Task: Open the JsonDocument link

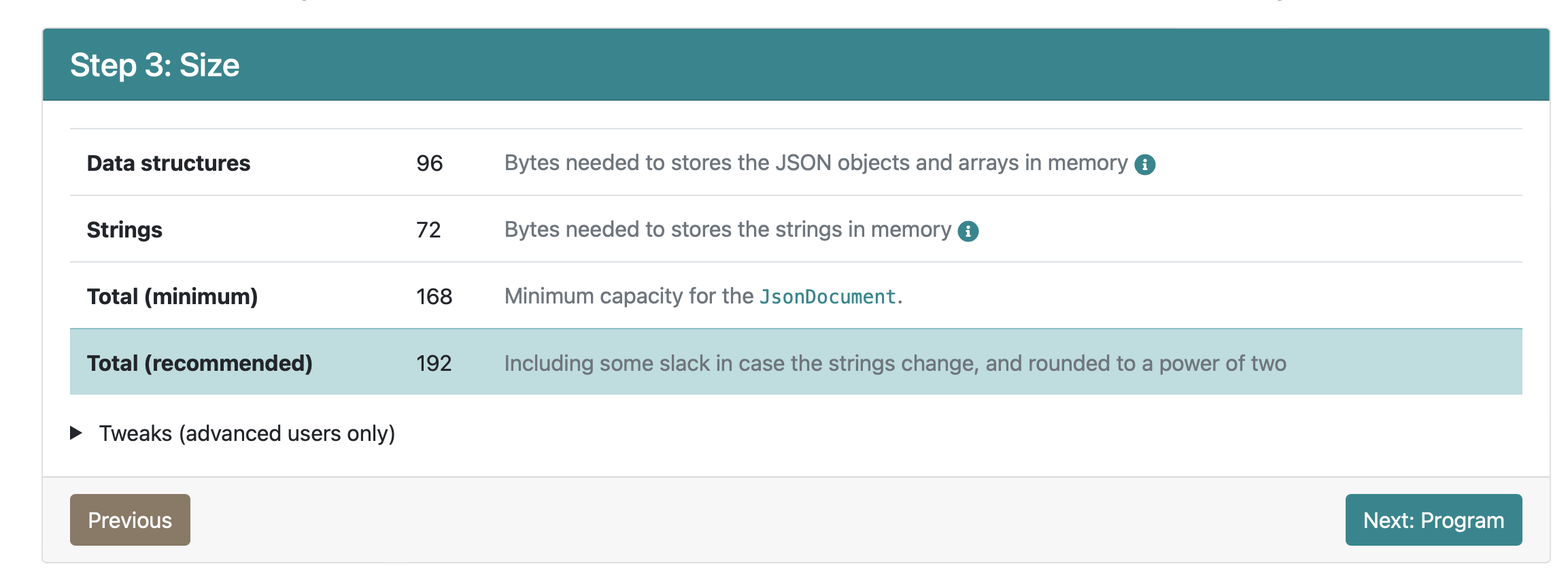Action: (827, 297)
